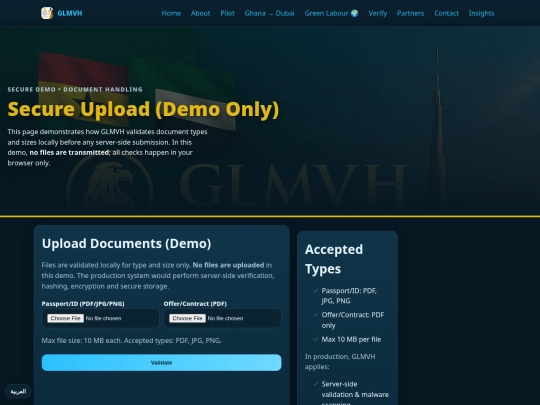This screenshot has width=540, height=405.
Task: Click the "Max file size: 10 MB each" note
Action: point(132,341)
